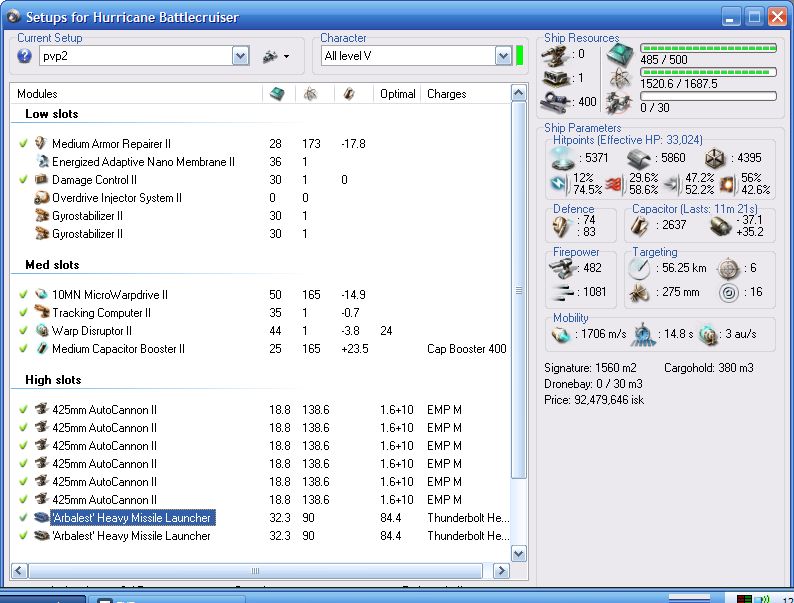This screenshot has width=794, height=603.
Task: Click the launcher hardpoints icon in Ship Resources
Action: [x=556, y=78]
